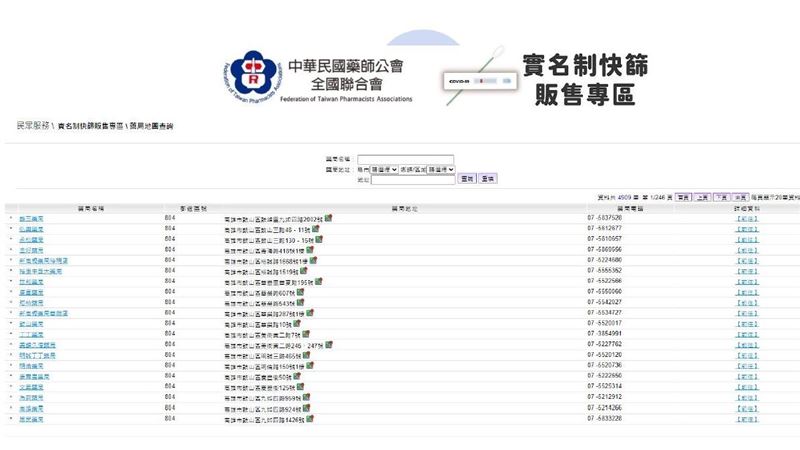Select phone number 07-5542027 cell

pos(605,302)
